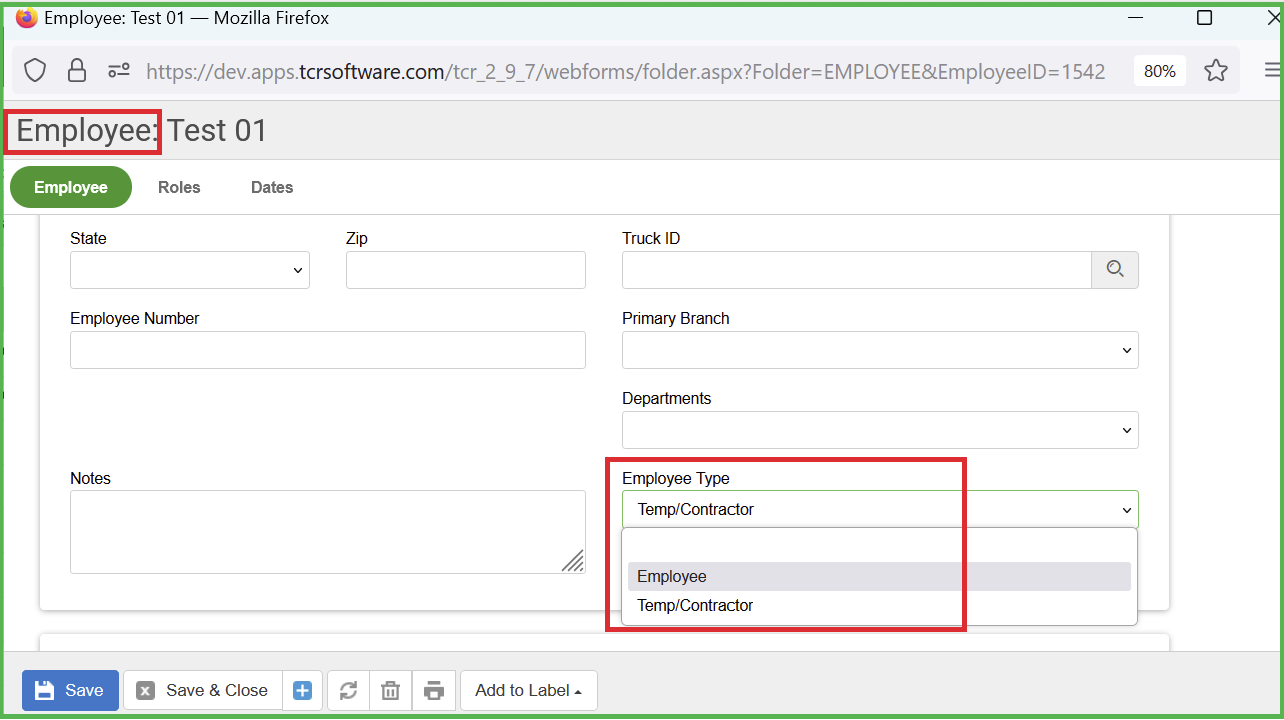Click the 'Zip' label
This screenshot has height=720, width=1284.
click(x=357, y=238)
